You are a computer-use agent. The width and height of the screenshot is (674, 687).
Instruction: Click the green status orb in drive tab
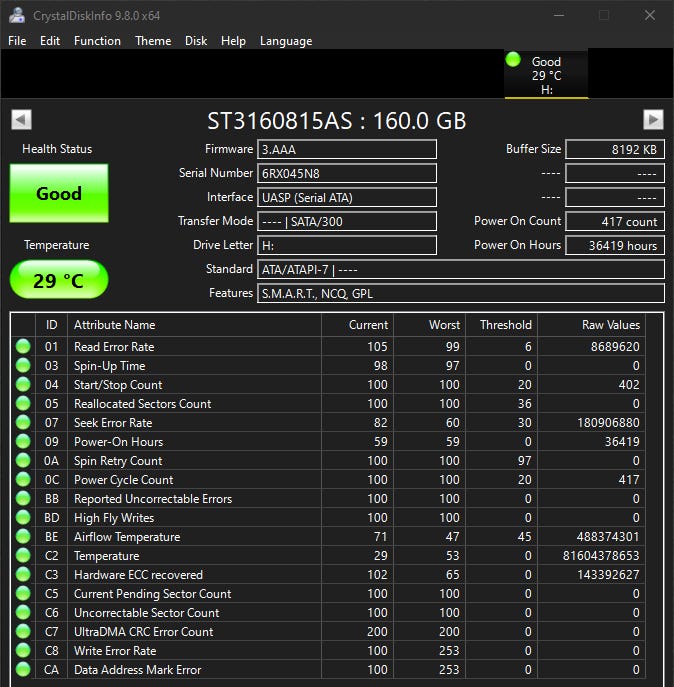513,61
